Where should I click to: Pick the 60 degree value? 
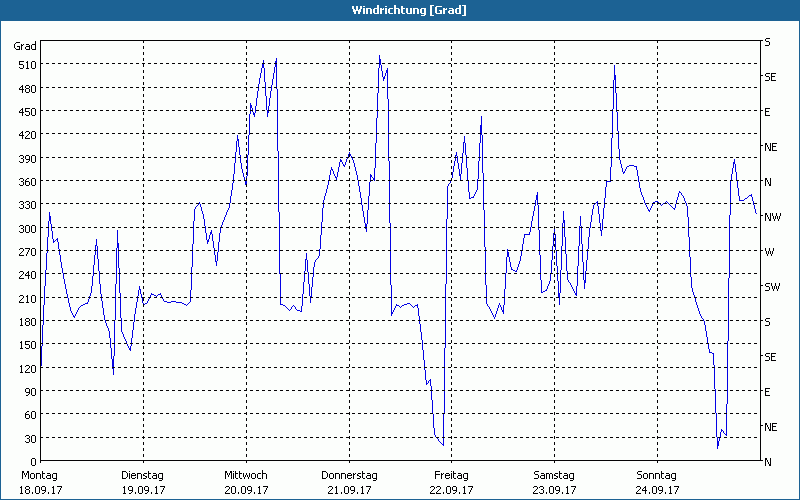[x=31, y=414]
